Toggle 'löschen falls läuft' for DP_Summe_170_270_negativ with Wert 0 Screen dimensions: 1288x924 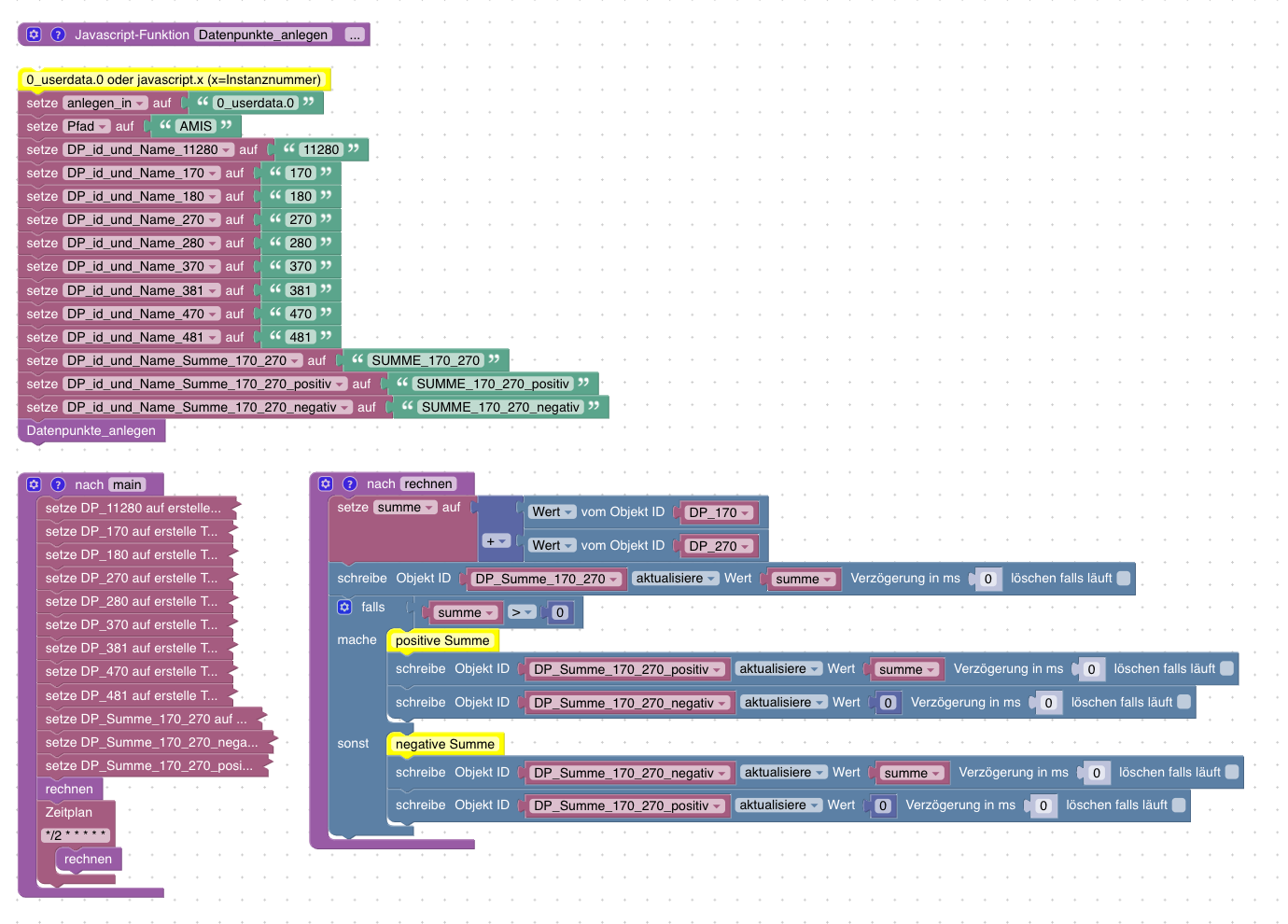pyautogui.click(x=1184, y=702)
